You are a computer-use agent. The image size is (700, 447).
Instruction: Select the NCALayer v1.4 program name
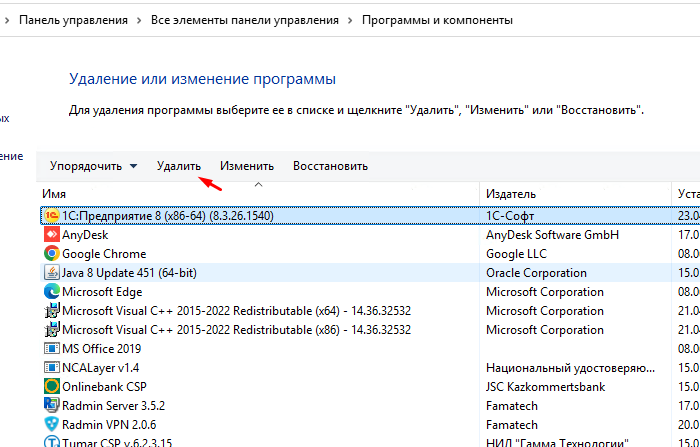click(x=100, y=368)
